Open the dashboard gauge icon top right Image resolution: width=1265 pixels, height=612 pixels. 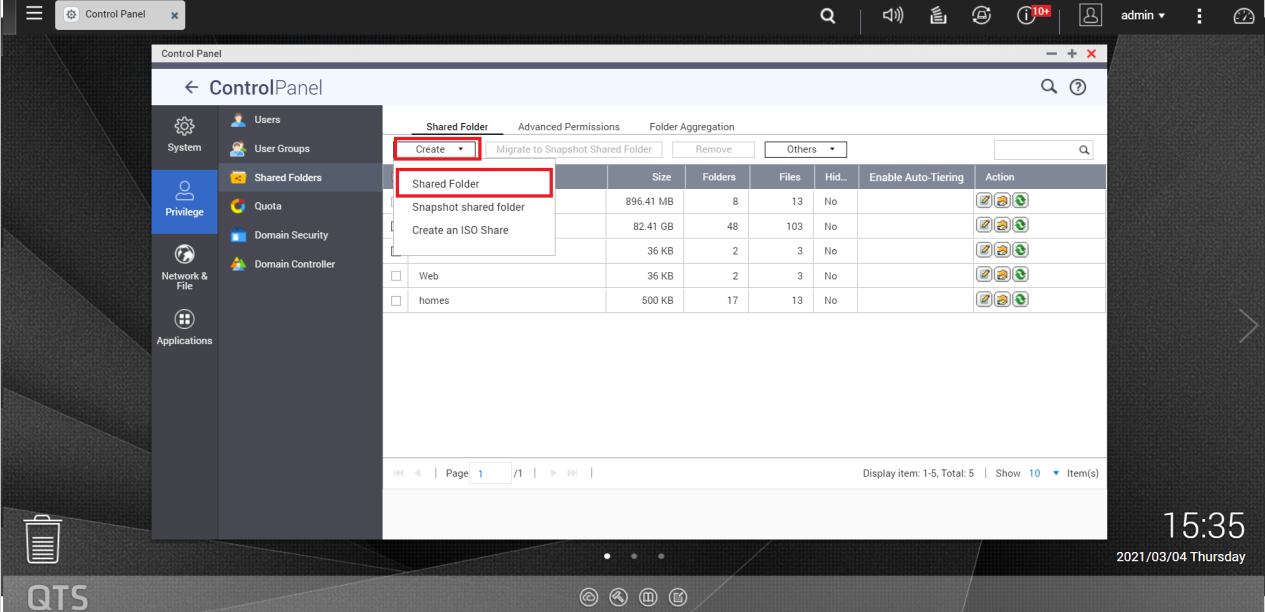click(1242, 15)
